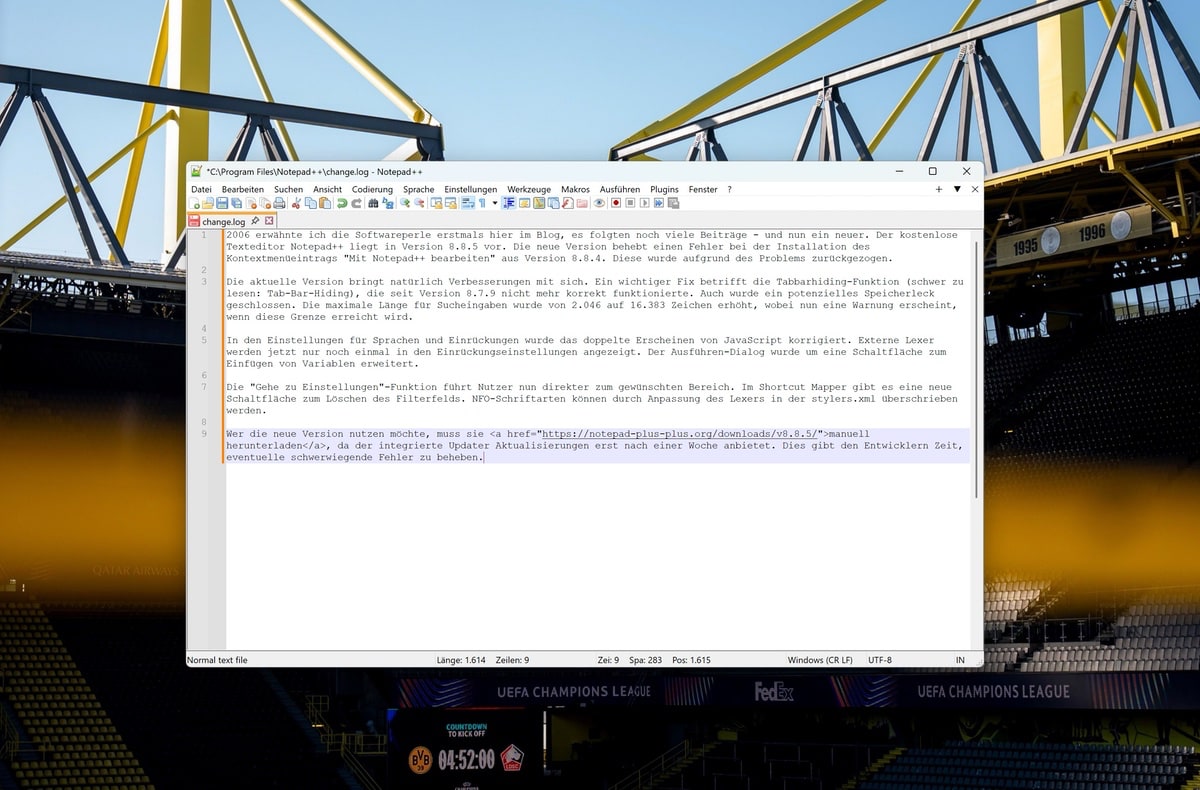Click the plus button to add new tab
The height and width of the screenshot is (790, 1200).
click(939, 189)
